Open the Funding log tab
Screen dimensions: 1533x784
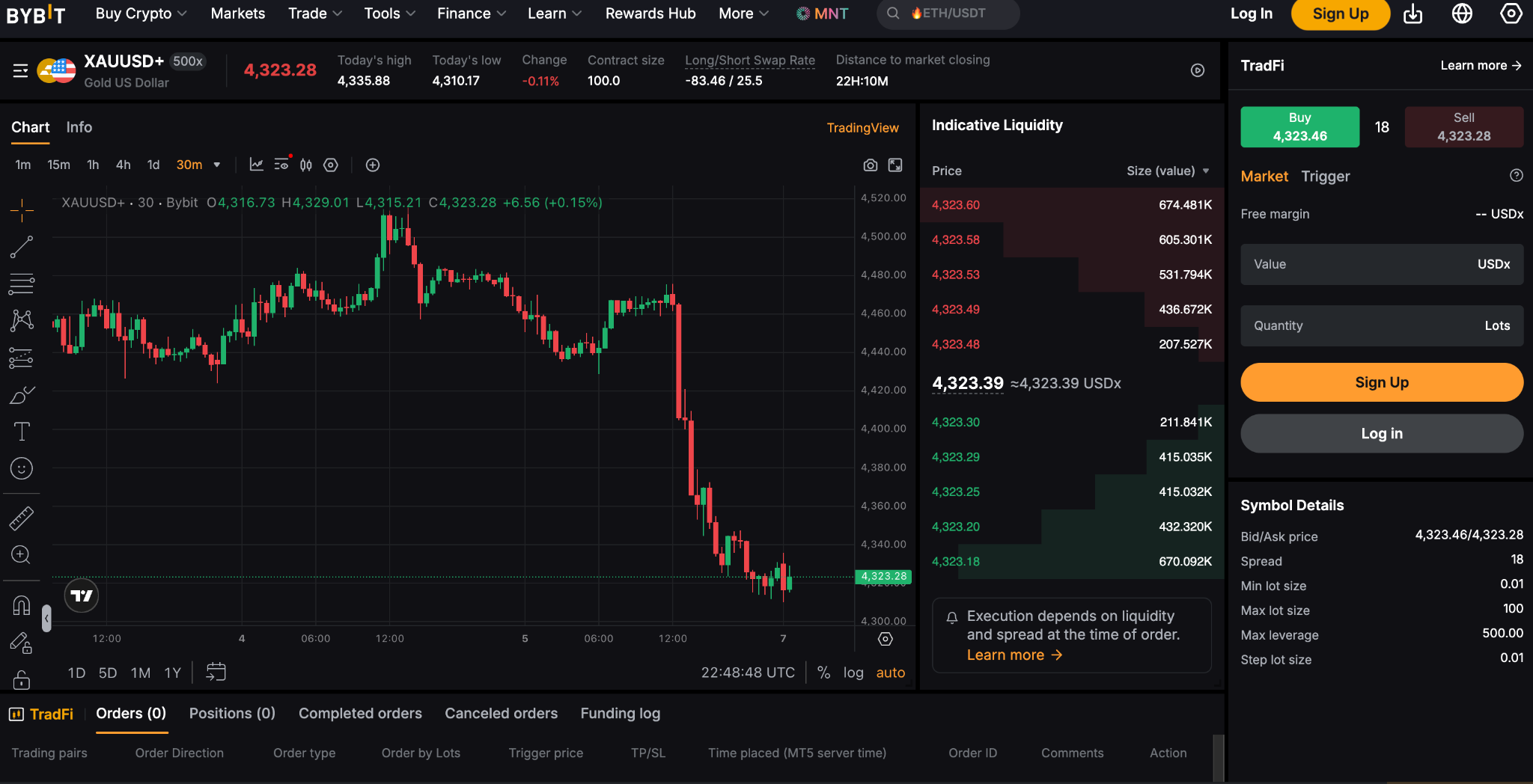click(621, 714)
